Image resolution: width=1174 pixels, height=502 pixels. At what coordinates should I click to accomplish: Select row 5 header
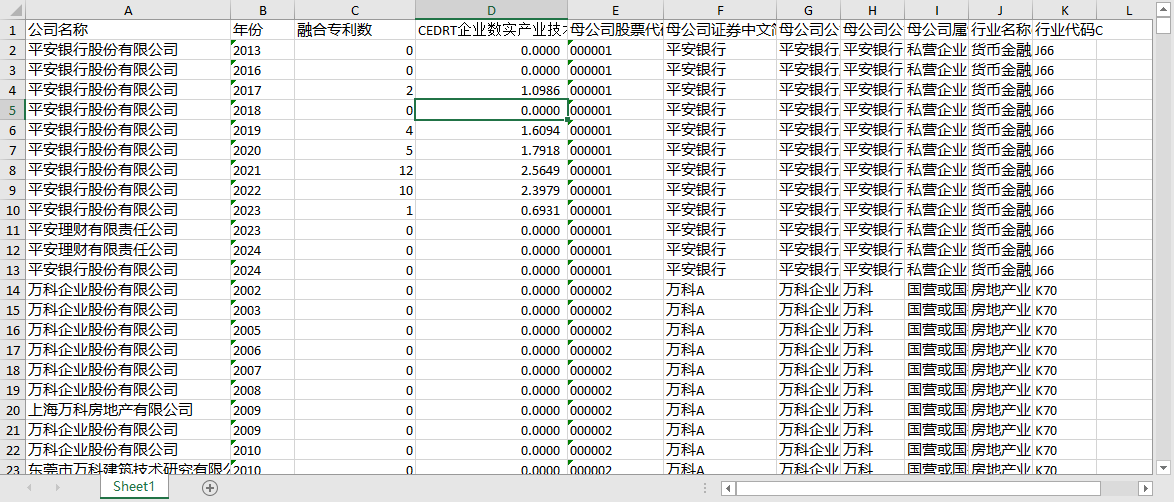tap(13, 110)
